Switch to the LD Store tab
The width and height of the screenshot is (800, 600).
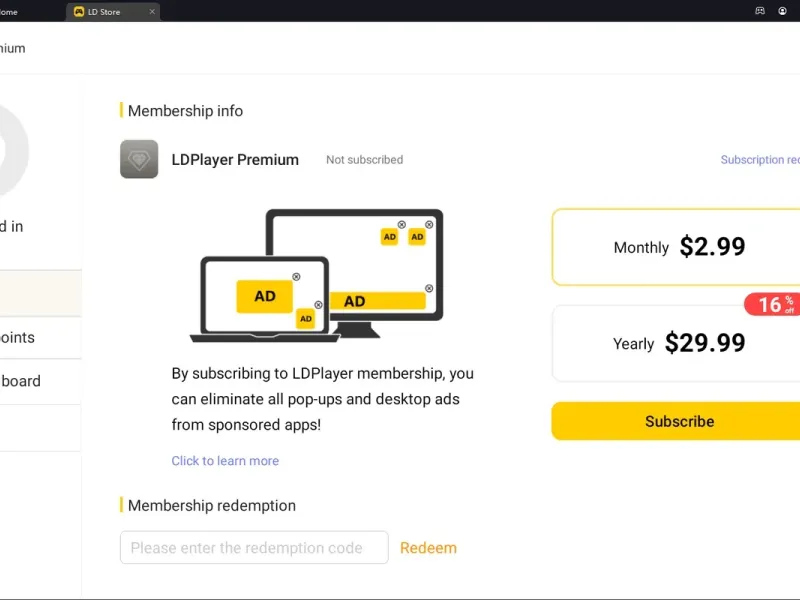pyautogui.click(x=110, y=12)
